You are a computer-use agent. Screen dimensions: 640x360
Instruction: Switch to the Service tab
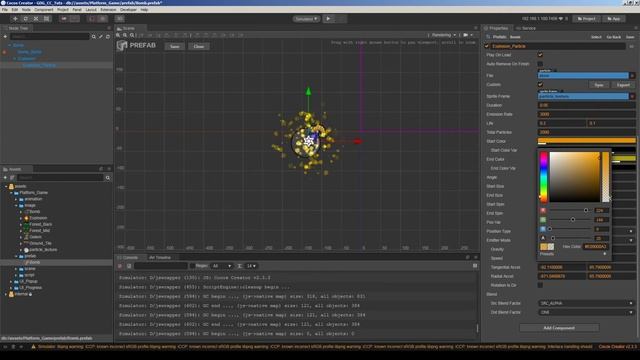(527, 28)
